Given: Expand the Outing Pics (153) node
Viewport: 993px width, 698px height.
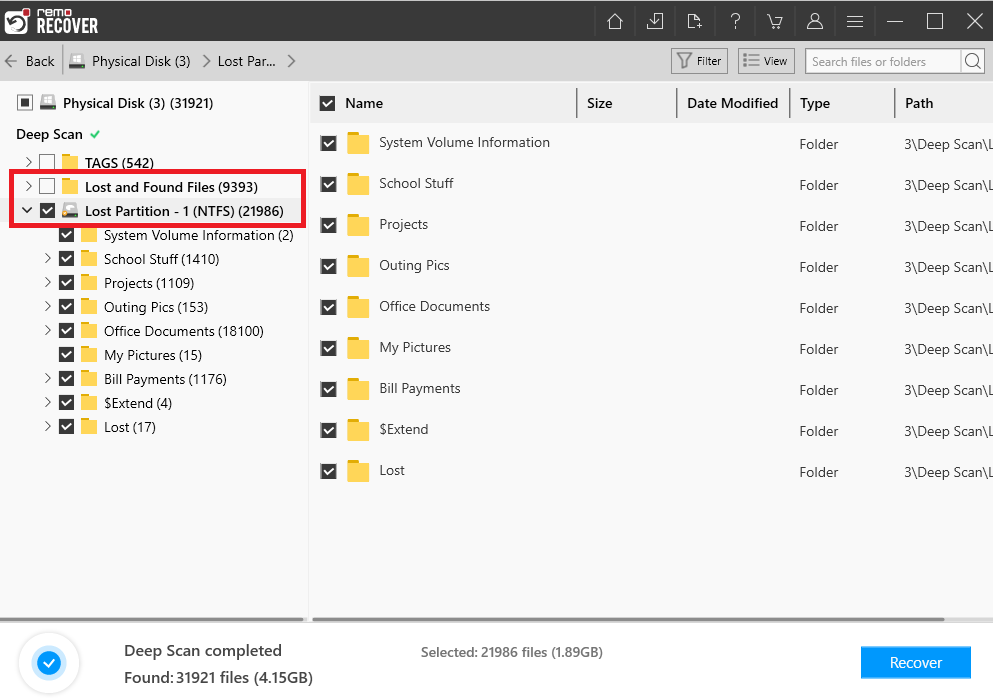Looking at the screenshot, I should [47, 307].
